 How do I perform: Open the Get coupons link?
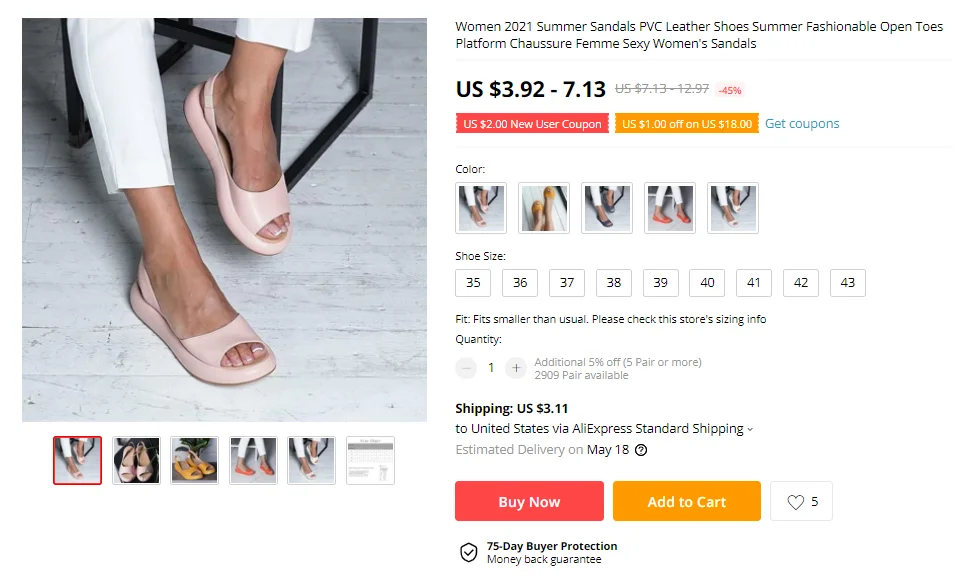pyautogui.click(x=802, y=124)
